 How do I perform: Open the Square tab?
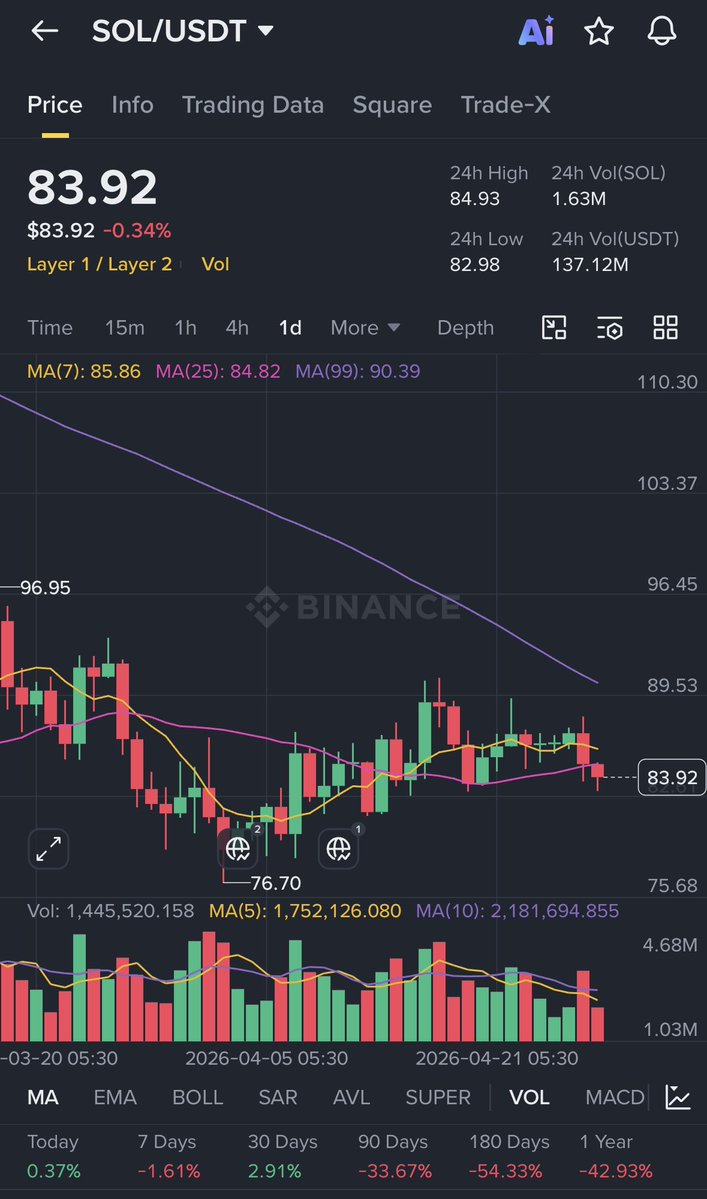click(392, 105)
